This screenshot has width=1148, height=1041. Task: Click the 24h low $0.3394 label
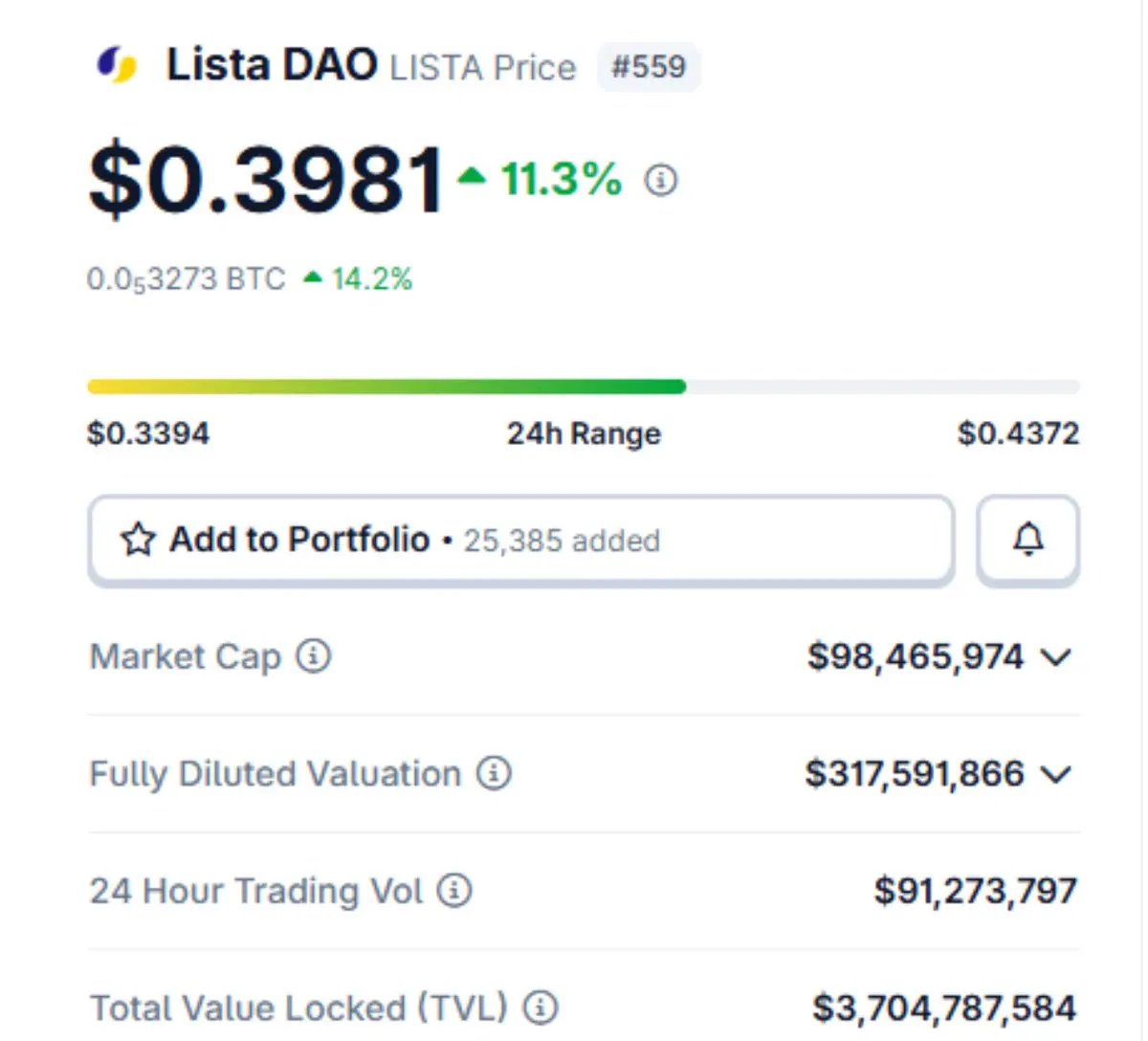tap(148, 433)
